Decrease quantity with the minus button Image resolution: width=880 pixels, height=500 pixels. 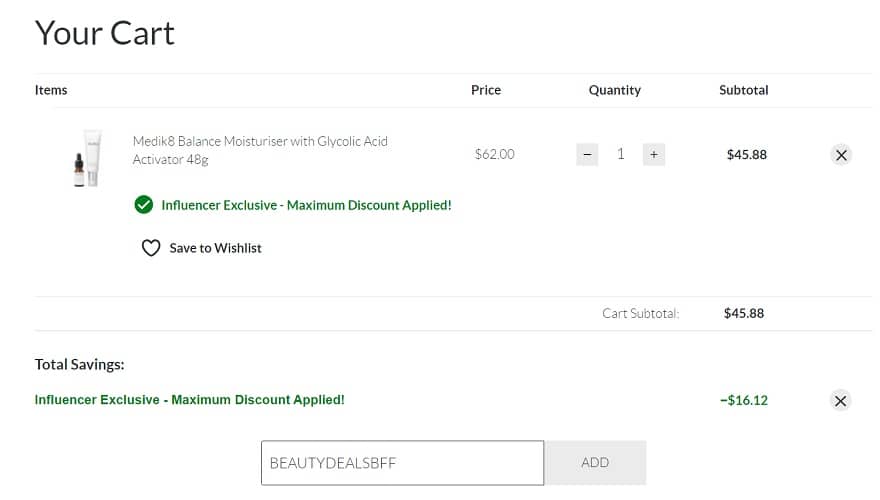[x=588, y=154]
